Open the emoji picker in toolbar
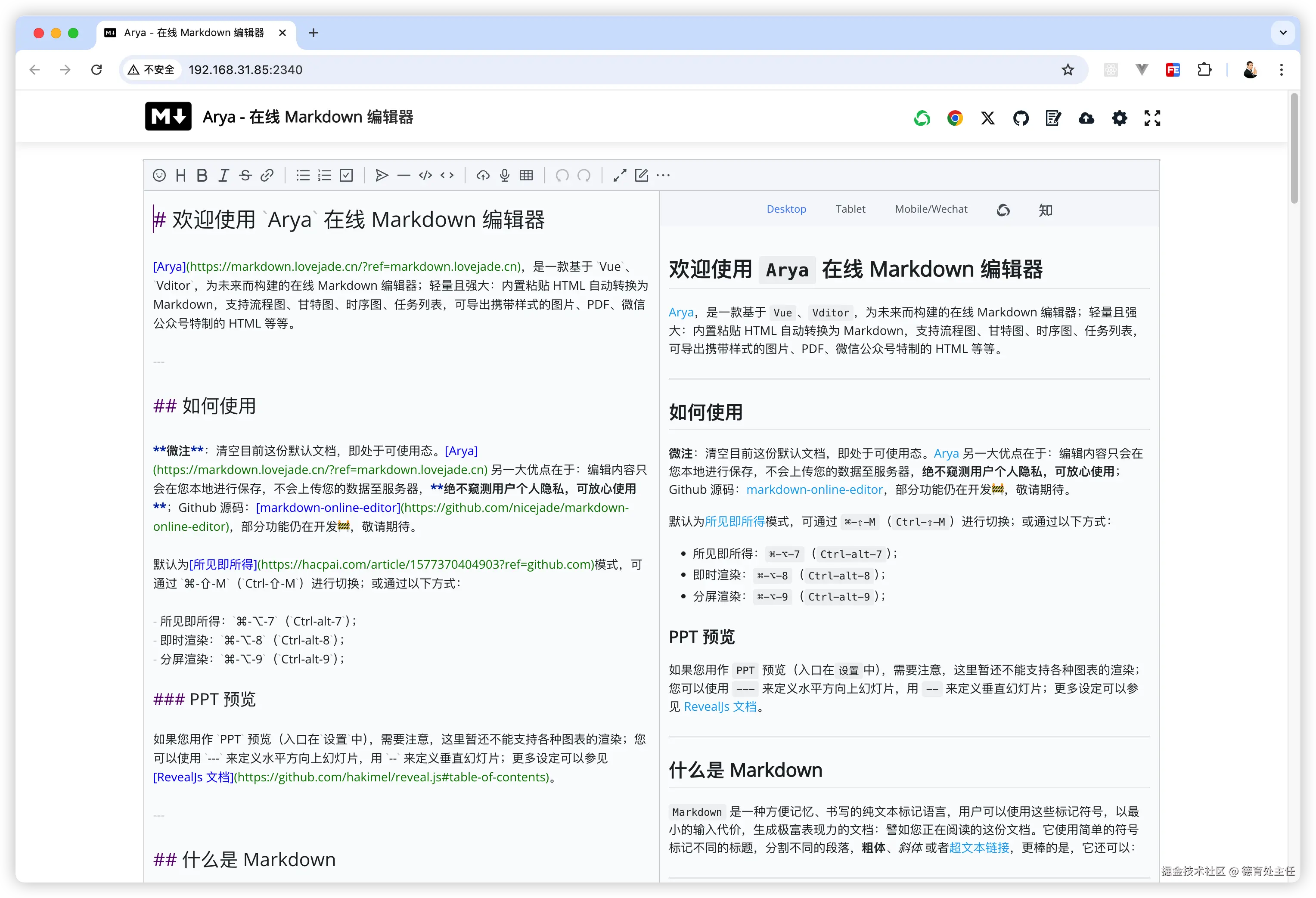This screenshot has width=1316, height=898. coord(159,176)
